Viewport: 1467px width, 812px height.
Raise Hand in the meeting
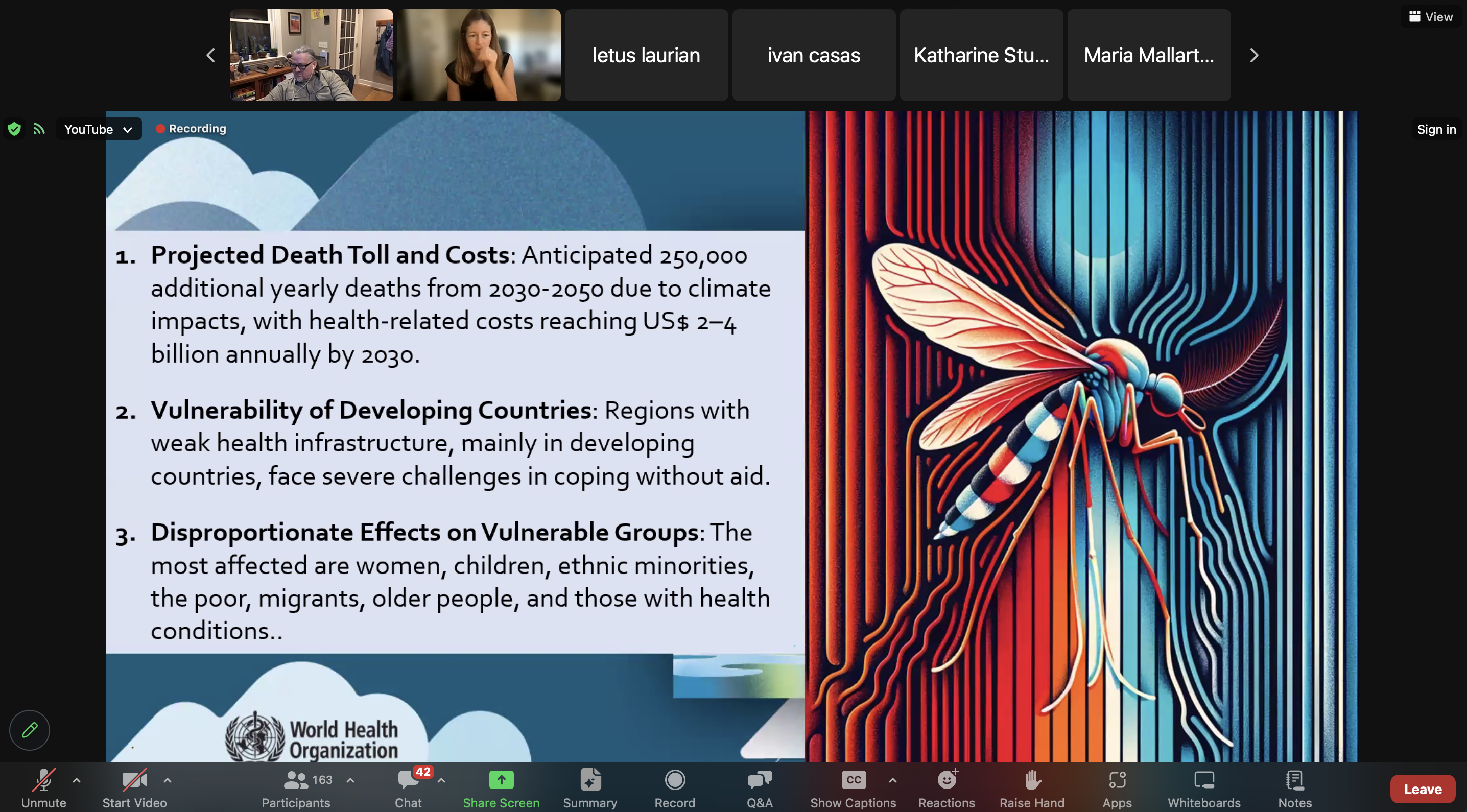pyautogui.click(x=1032, y=788)
